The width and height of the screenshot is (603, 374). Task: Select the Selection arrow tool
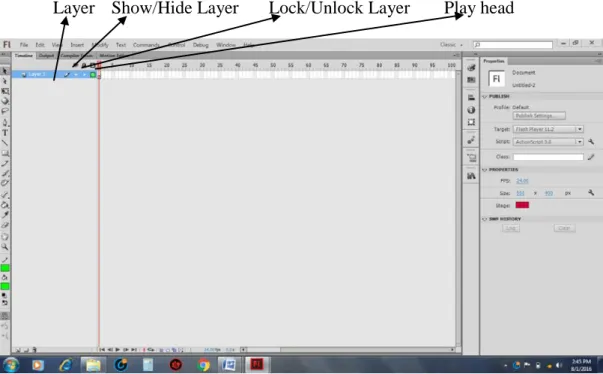coord(5,71)
